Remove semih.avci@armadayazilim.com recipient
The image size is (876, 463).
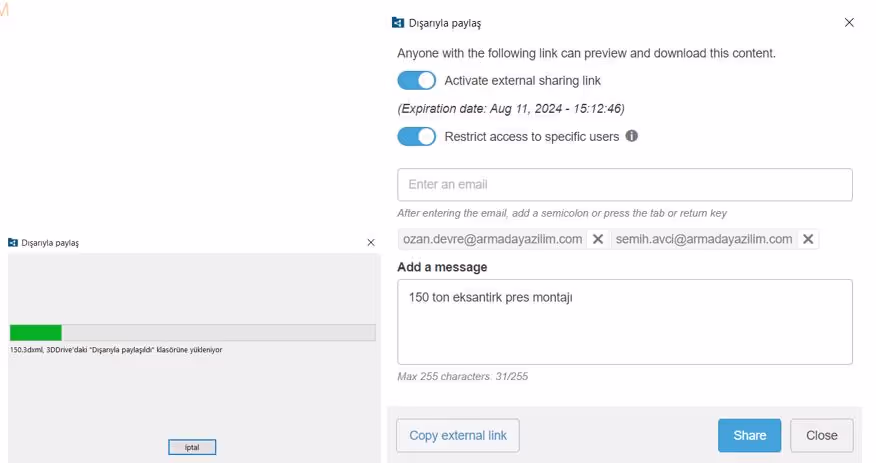[x=808, y=239]
